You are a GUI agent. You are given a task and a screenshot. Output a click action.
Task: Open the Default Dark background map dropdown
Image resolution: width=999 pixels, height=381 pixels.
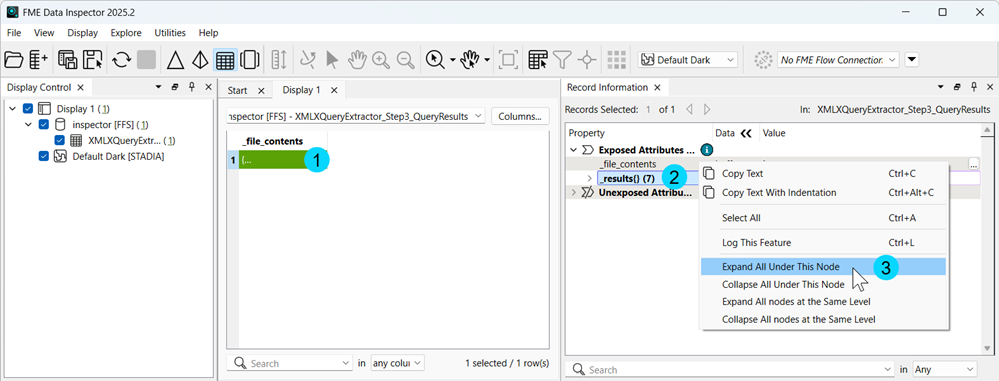coord(687,60)
